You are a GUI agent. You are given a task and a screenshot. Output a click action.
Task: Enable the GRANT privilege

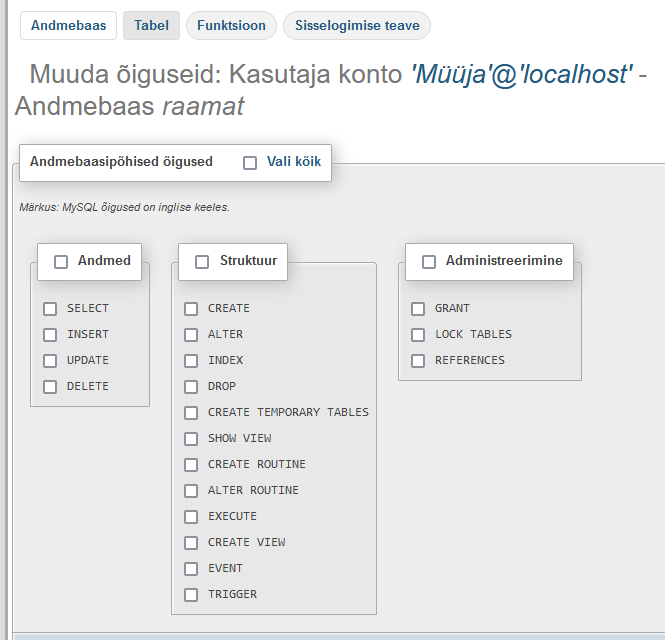tap(418, 309)
